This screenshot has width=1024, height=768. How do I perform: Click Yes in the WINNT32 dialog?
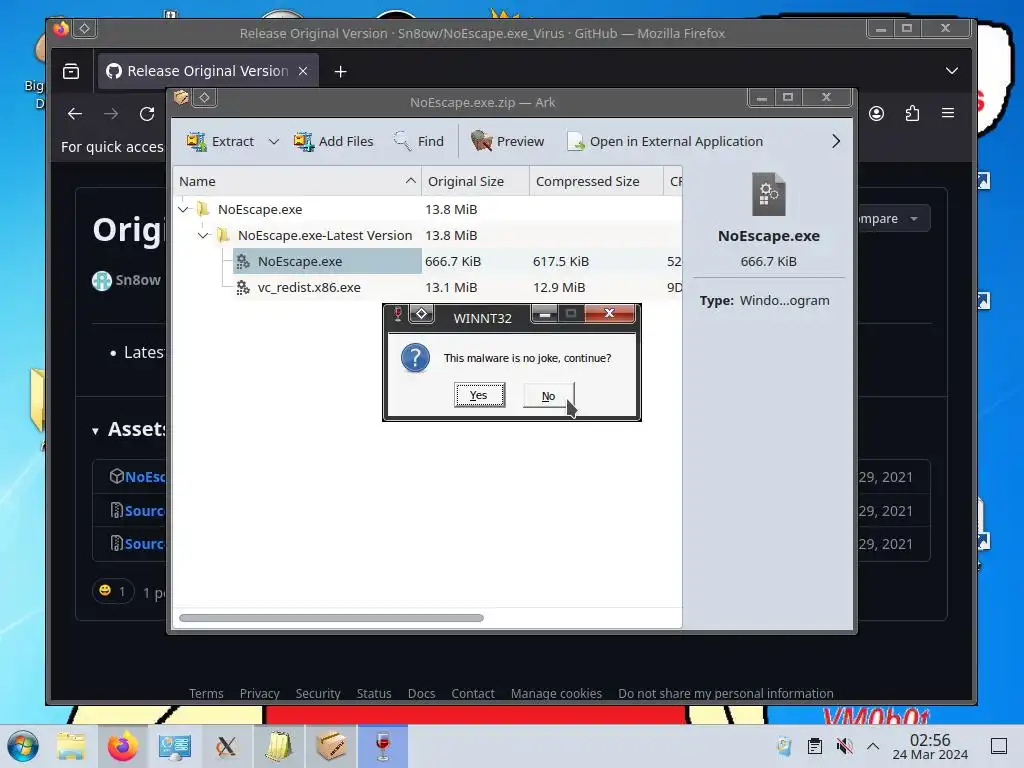(479, 395)
